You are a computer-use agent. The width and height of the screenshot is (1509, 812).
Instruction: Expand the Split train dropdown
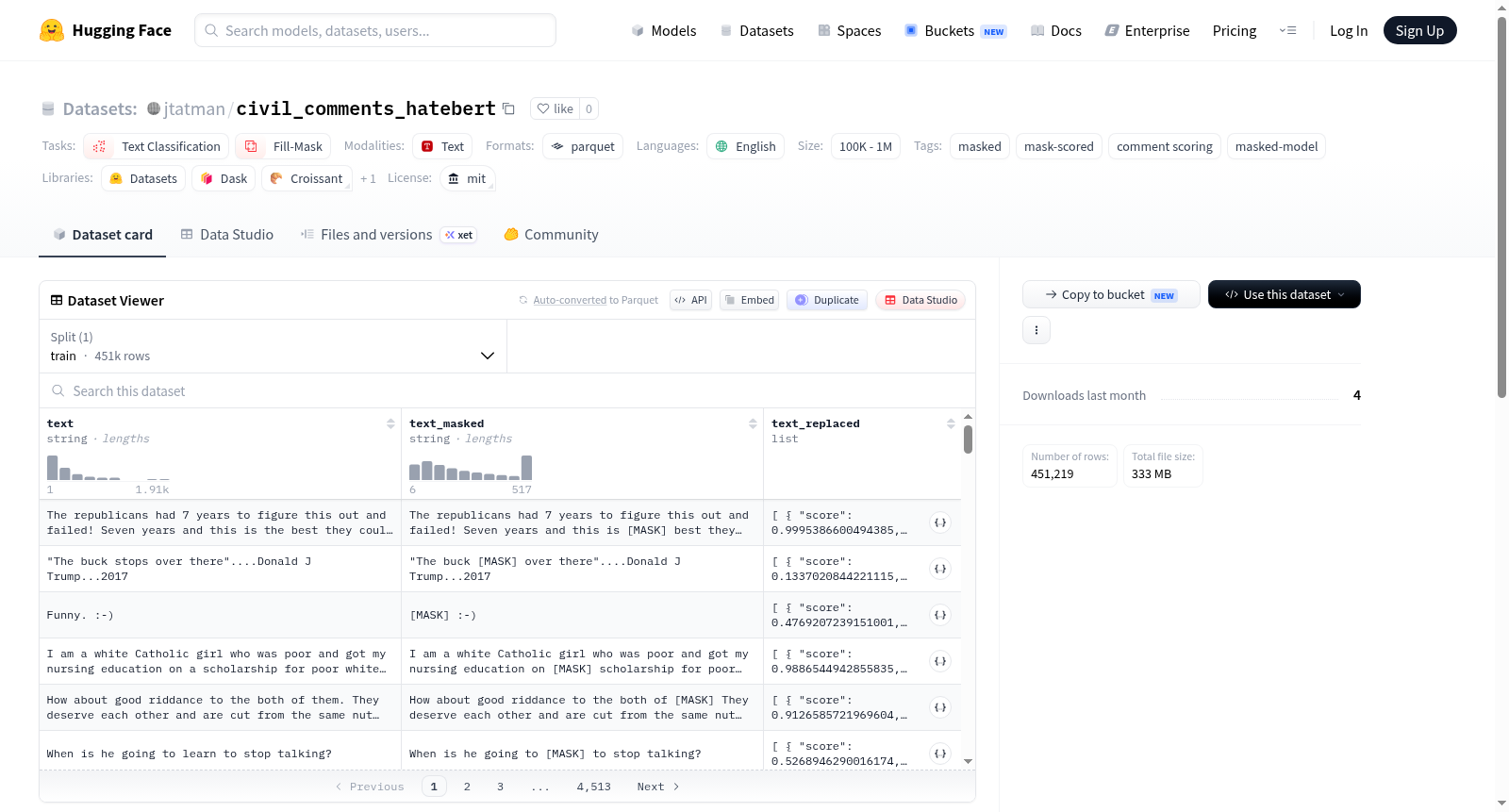pos(274,346)
